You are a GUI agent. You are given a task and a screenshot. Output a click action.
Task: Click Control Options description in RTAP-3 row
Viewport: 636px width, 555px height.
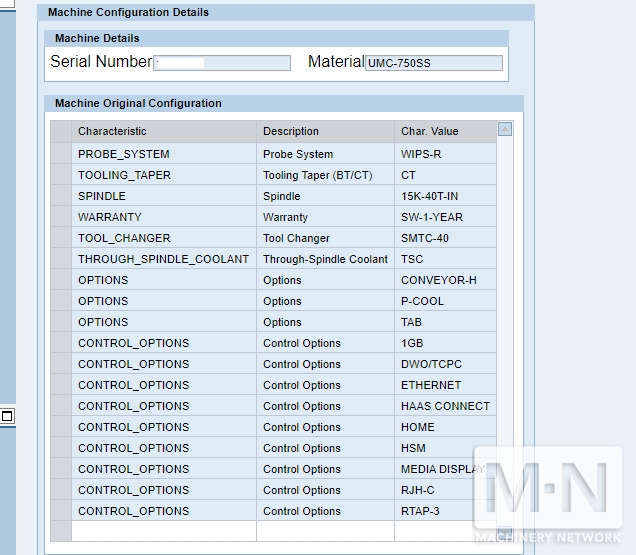tap(325, 511)
